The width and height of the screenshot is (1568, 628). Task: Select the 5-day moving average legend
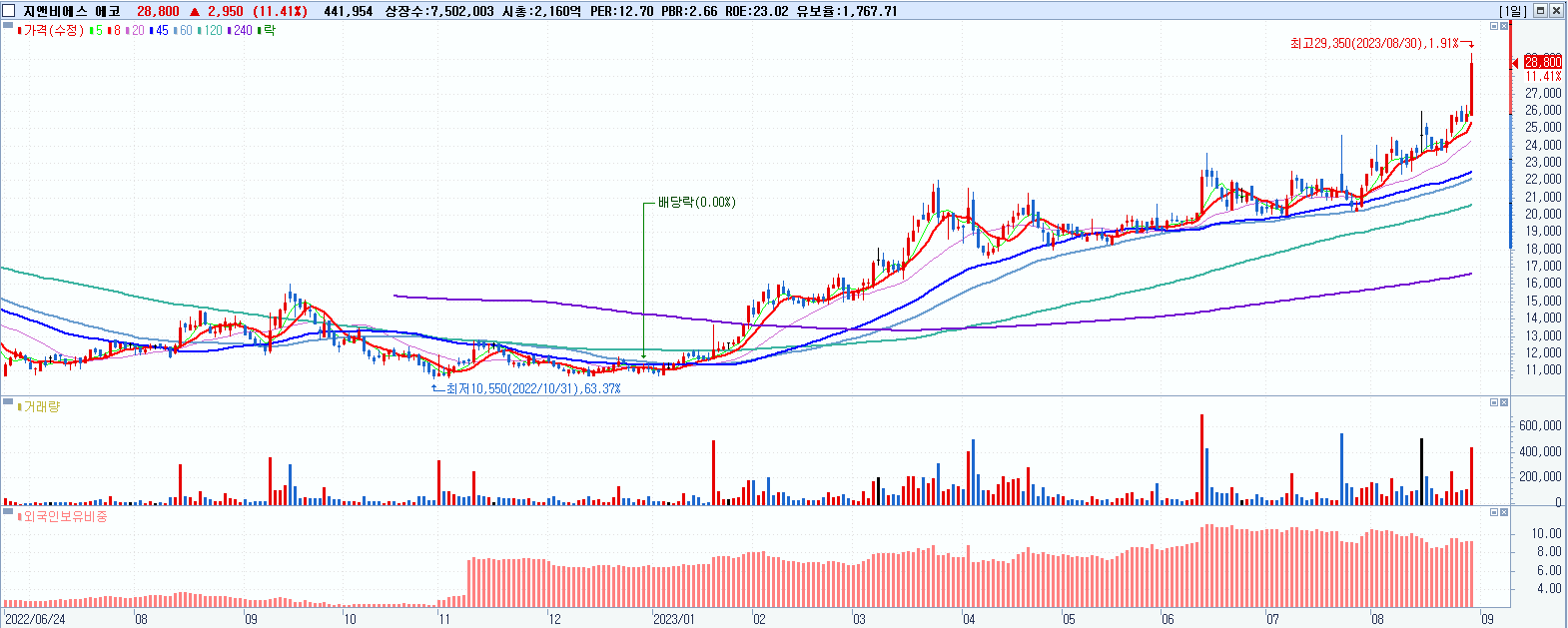click(96, 31)
